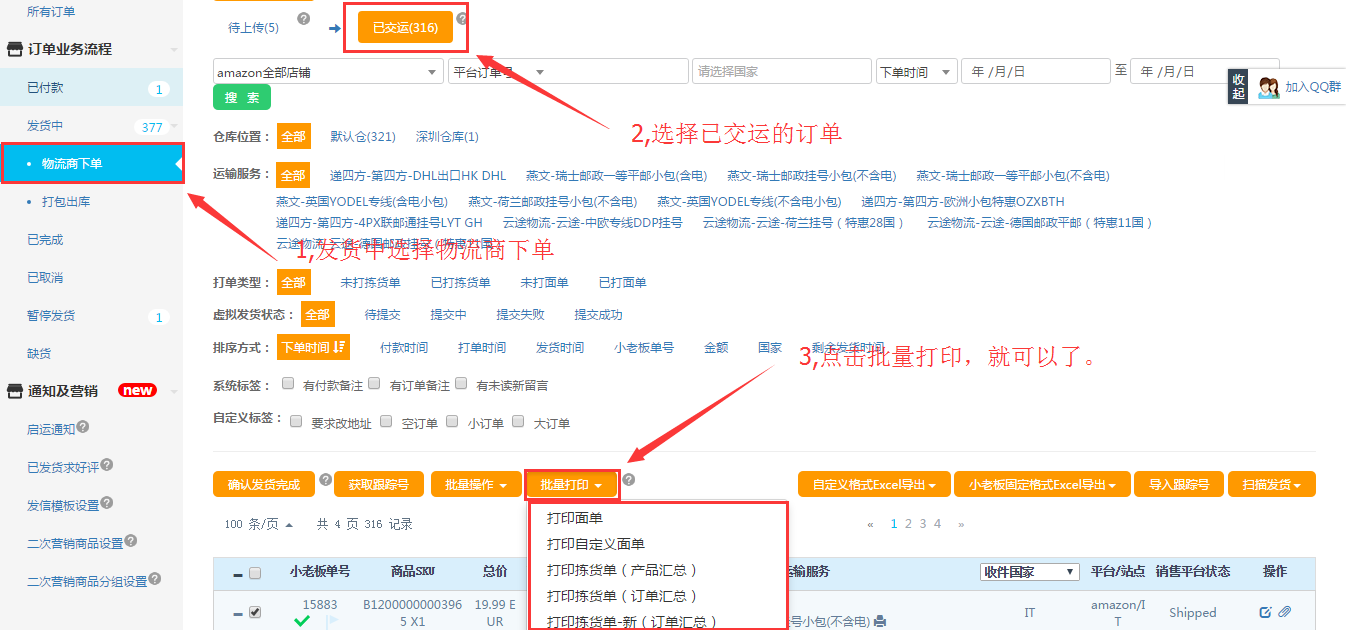Click the 请选择国家 country input field

(x=781, y=72)
